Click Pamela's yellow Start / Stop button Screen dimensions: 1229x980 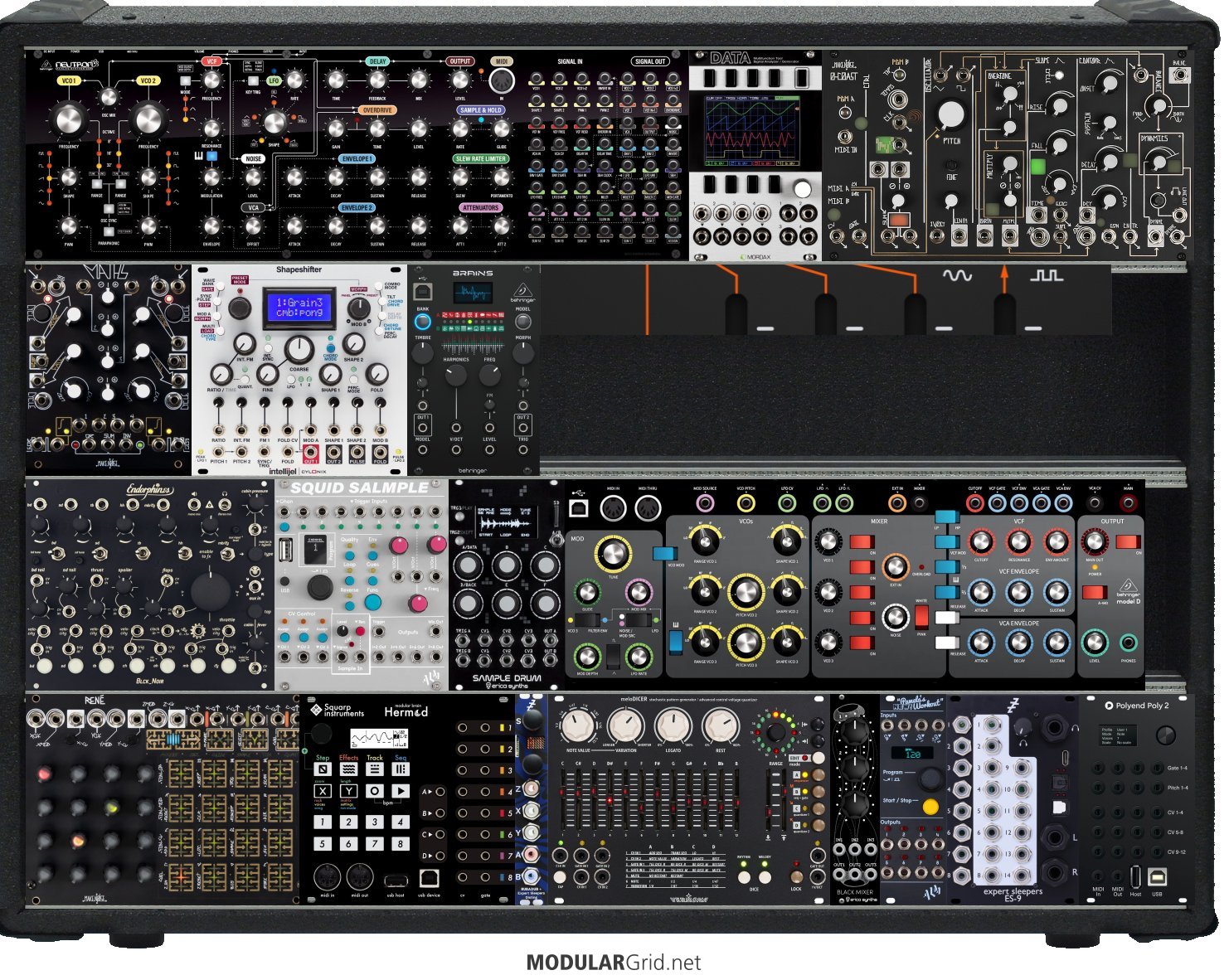(930, 806)
